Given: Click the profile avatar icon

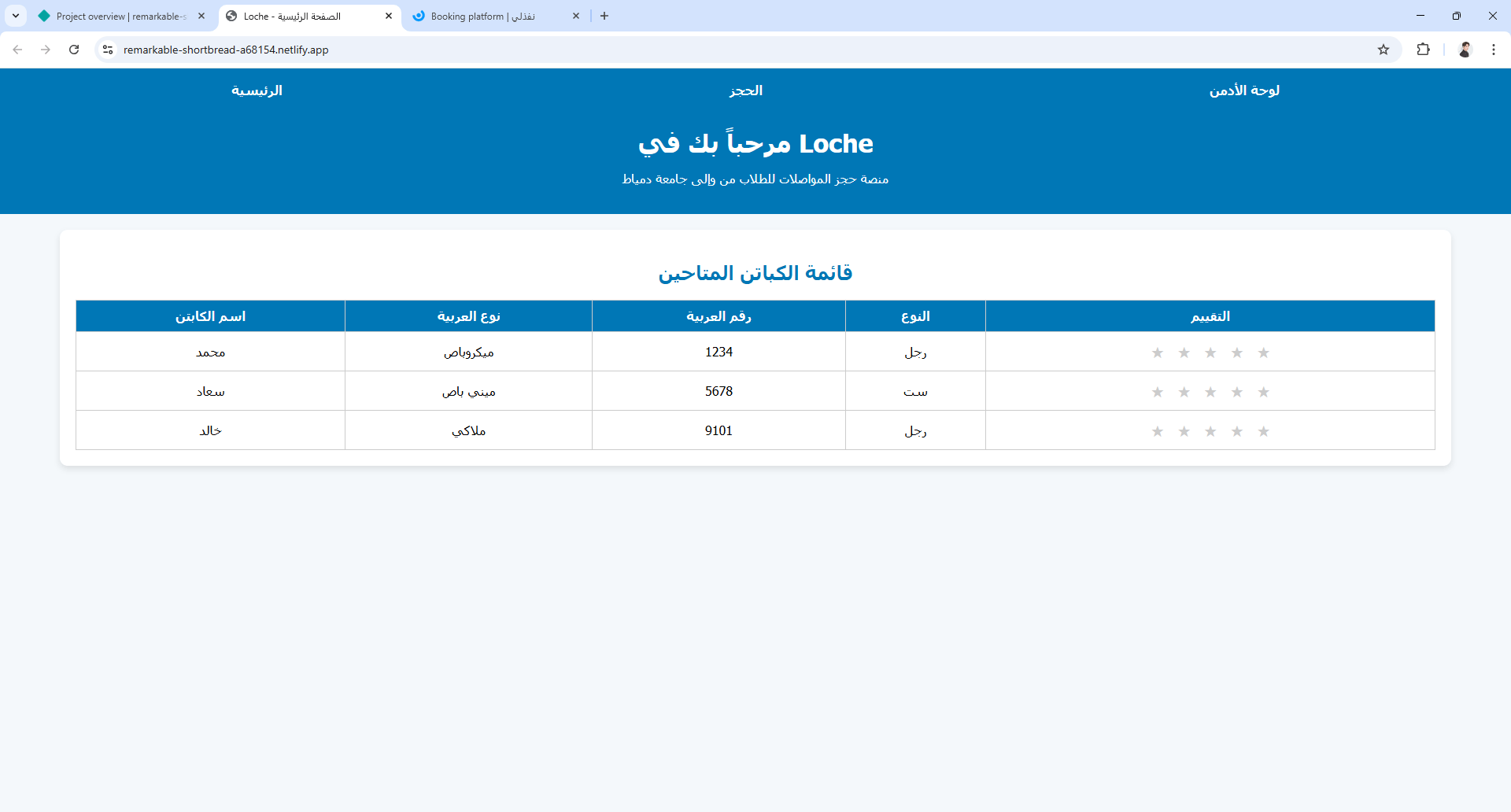Looking at the screenshot, I should [1465, 50].
